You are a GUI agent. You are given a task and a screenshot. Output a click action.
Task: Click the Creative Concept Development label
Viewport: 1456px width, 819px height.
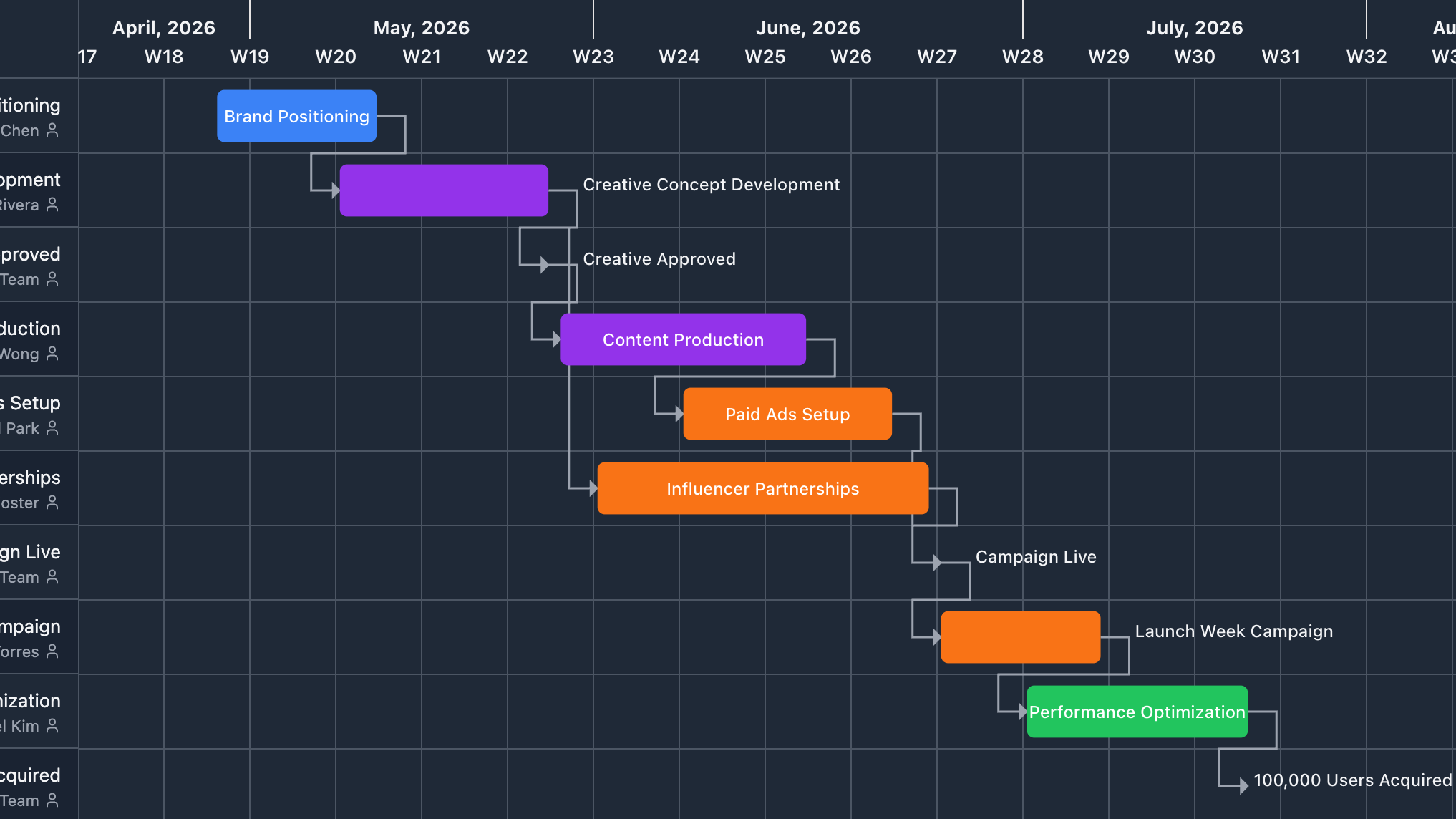(x=711, y=184)
